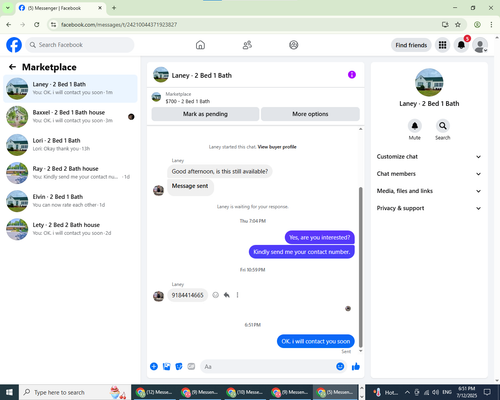
Task: Click the Find friends button
Action: click(x=411, y=45)
